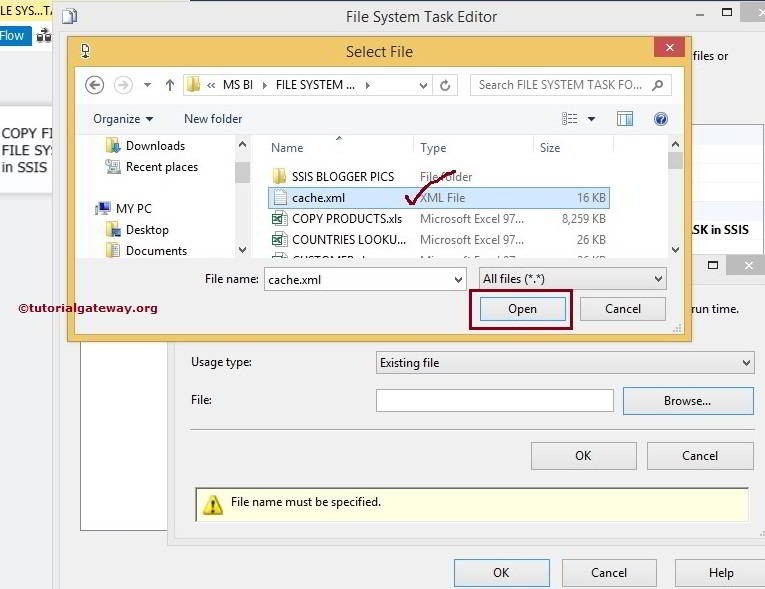Open view options dropdown arrow
Screen dimensions: 765x589
[591, 119]
